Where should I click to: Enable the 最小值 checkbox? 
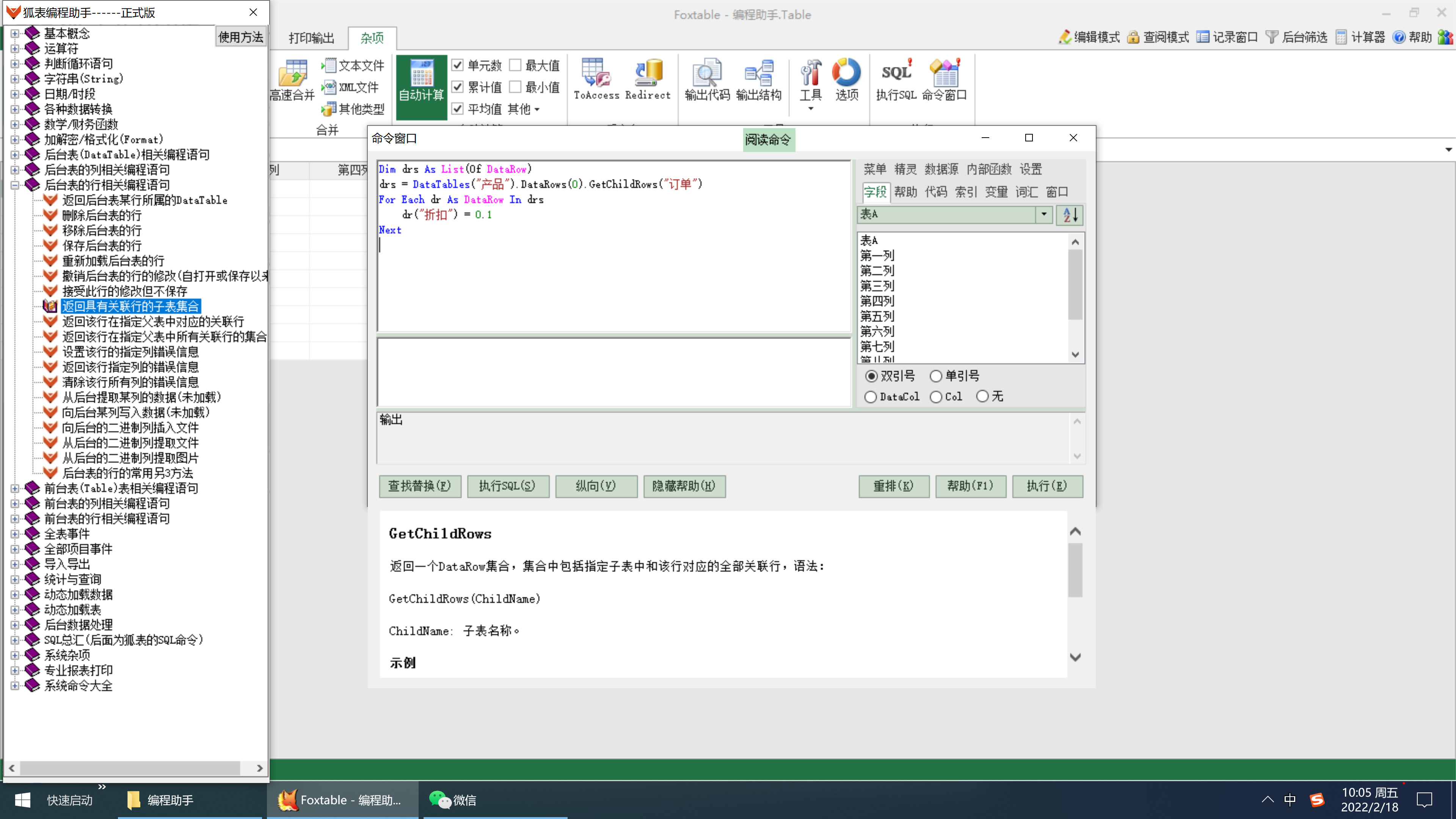515,87
